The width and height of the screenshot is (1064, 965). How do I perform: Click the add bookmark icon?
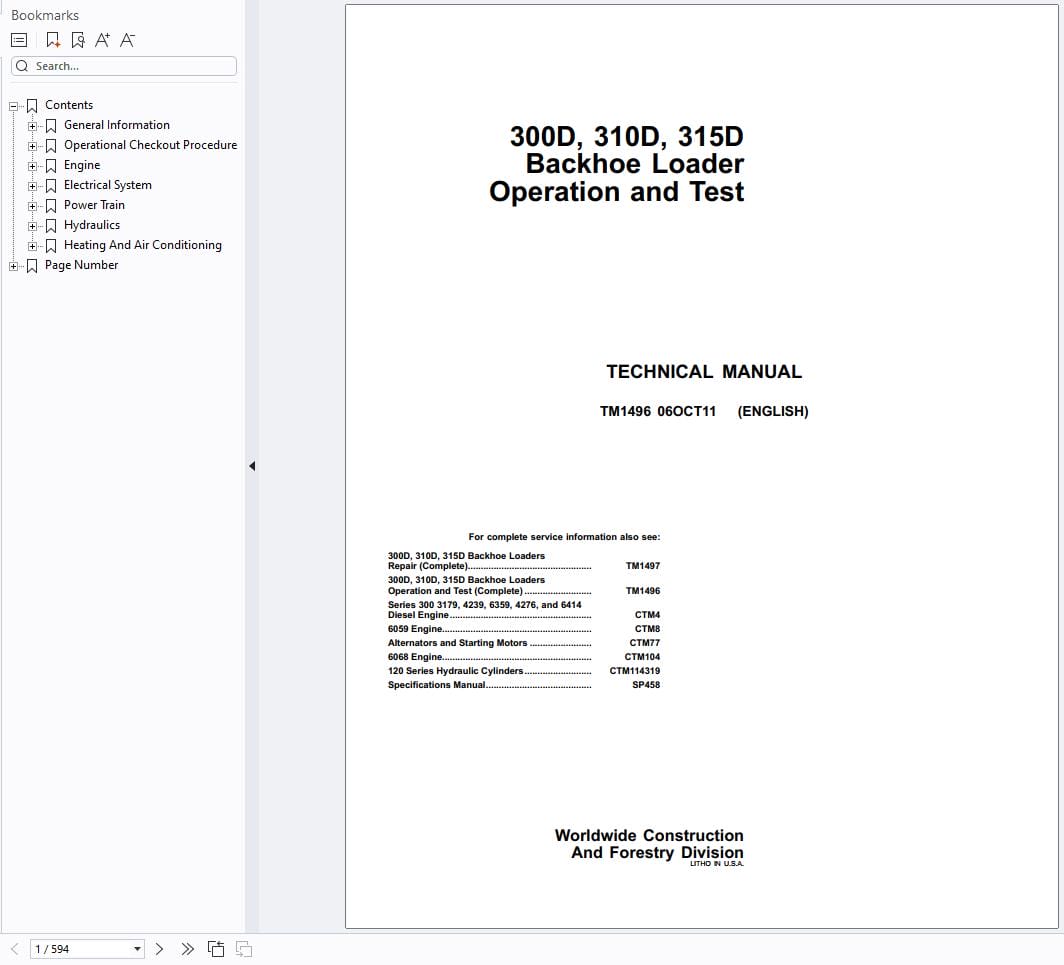click(x=53, y=40)
